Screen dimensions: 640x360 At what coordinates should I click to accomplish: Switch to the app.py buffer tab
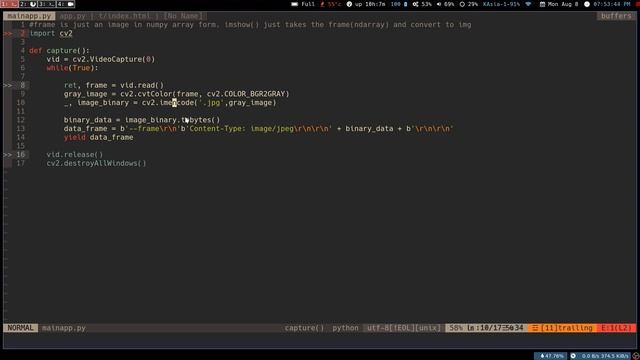point(72,16)
